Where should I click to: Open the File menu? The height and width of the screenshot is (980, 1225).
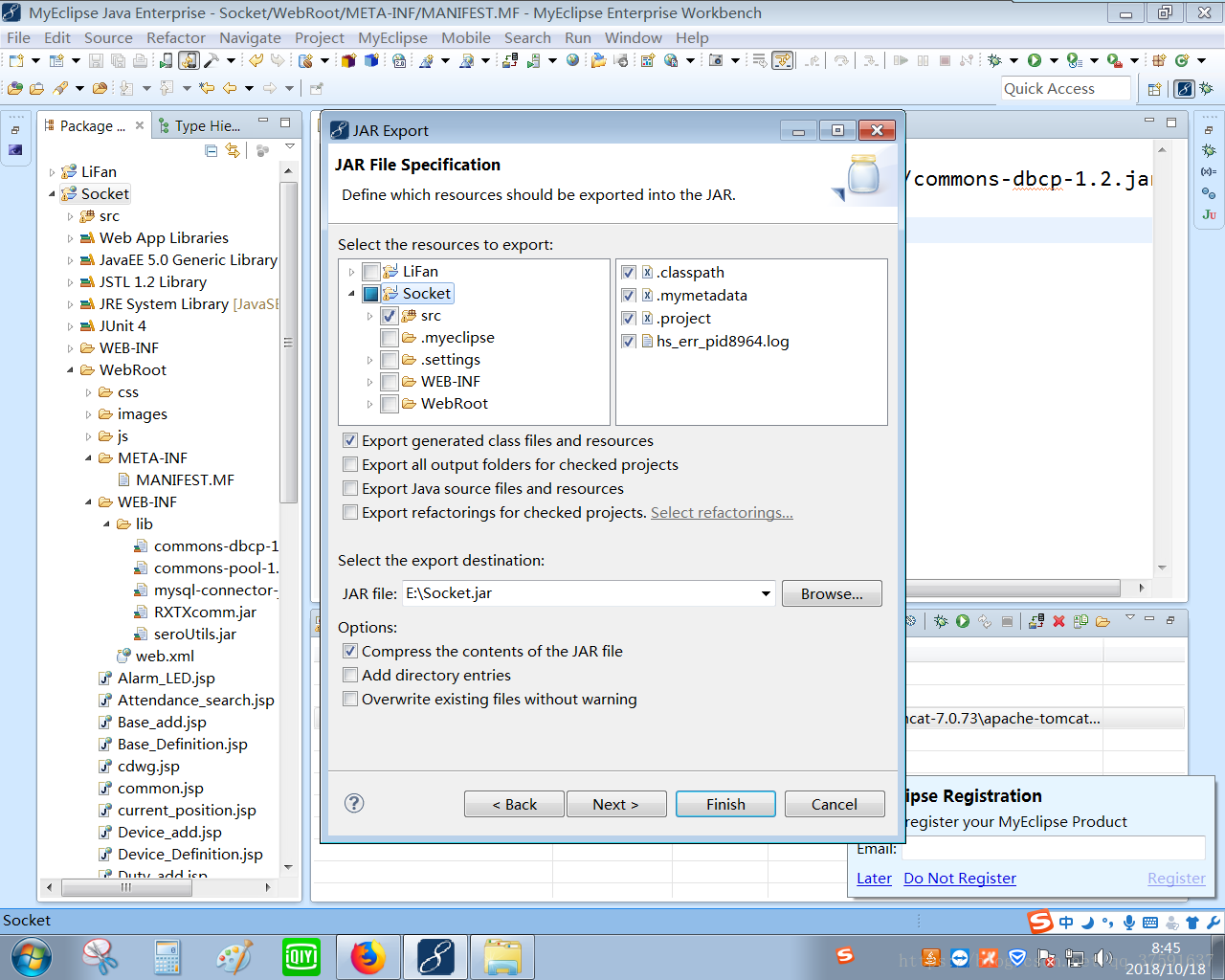(x=19, y=38)
